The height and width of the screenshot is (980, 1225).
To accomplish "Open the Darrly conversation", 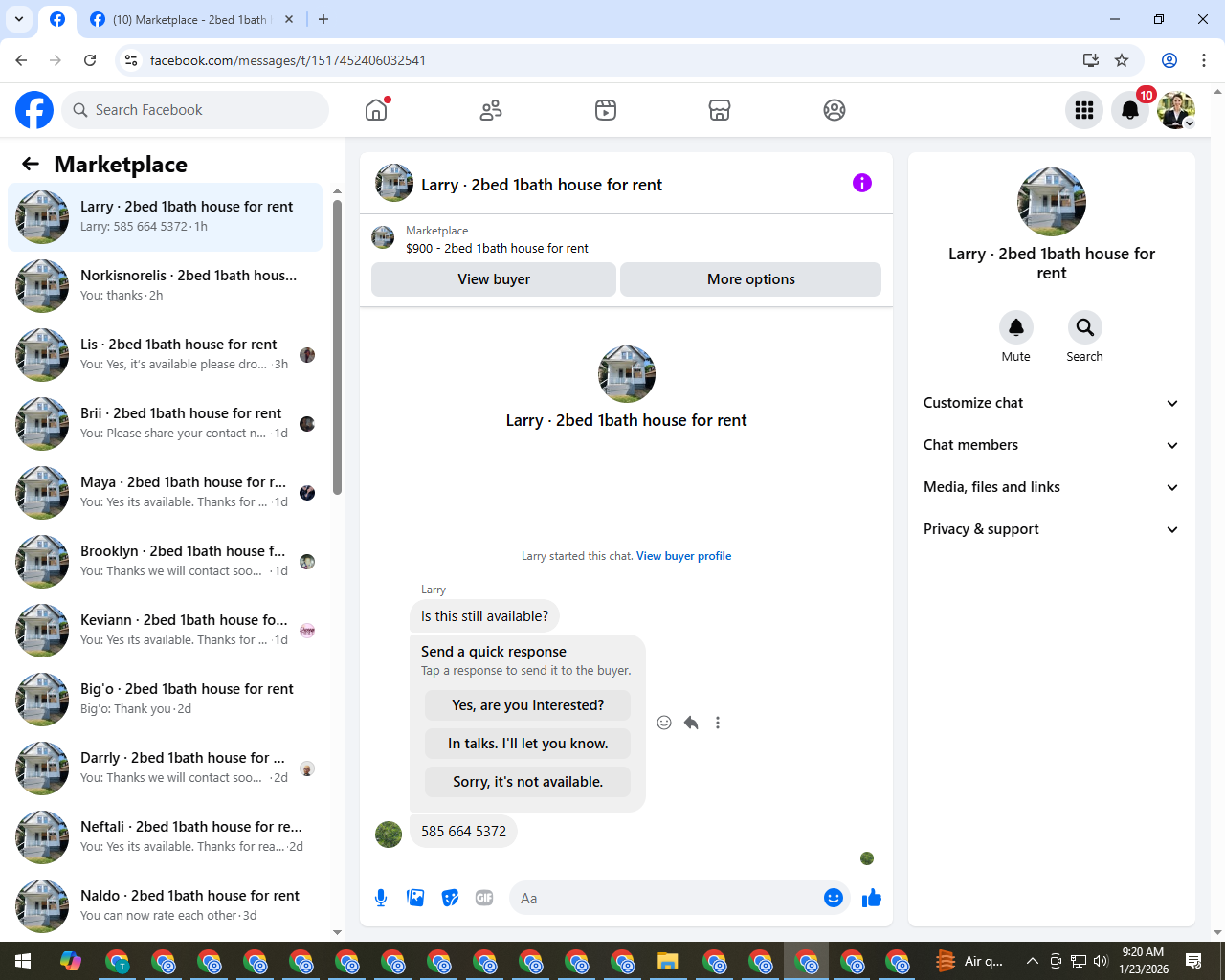I will pos(166,768).
